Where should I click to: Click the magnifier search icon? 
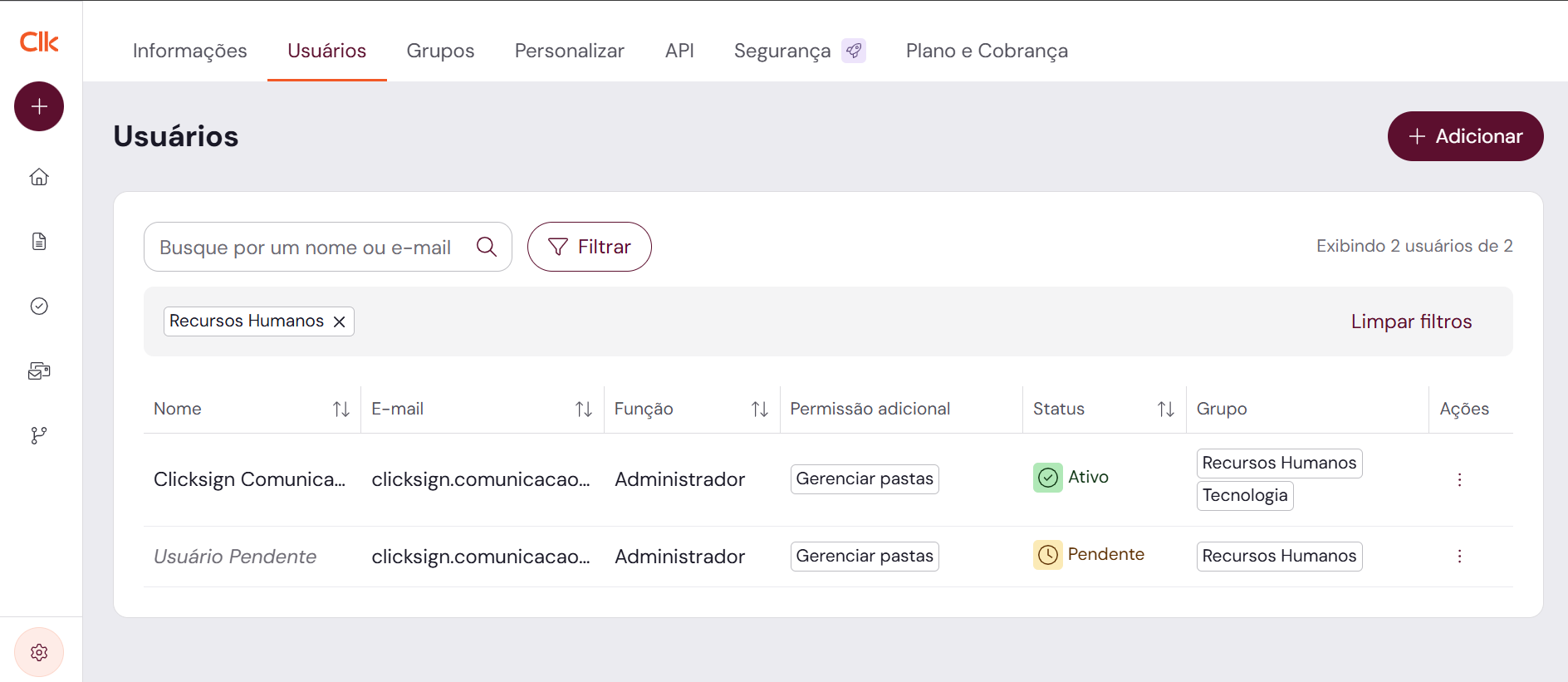[487, 247]
